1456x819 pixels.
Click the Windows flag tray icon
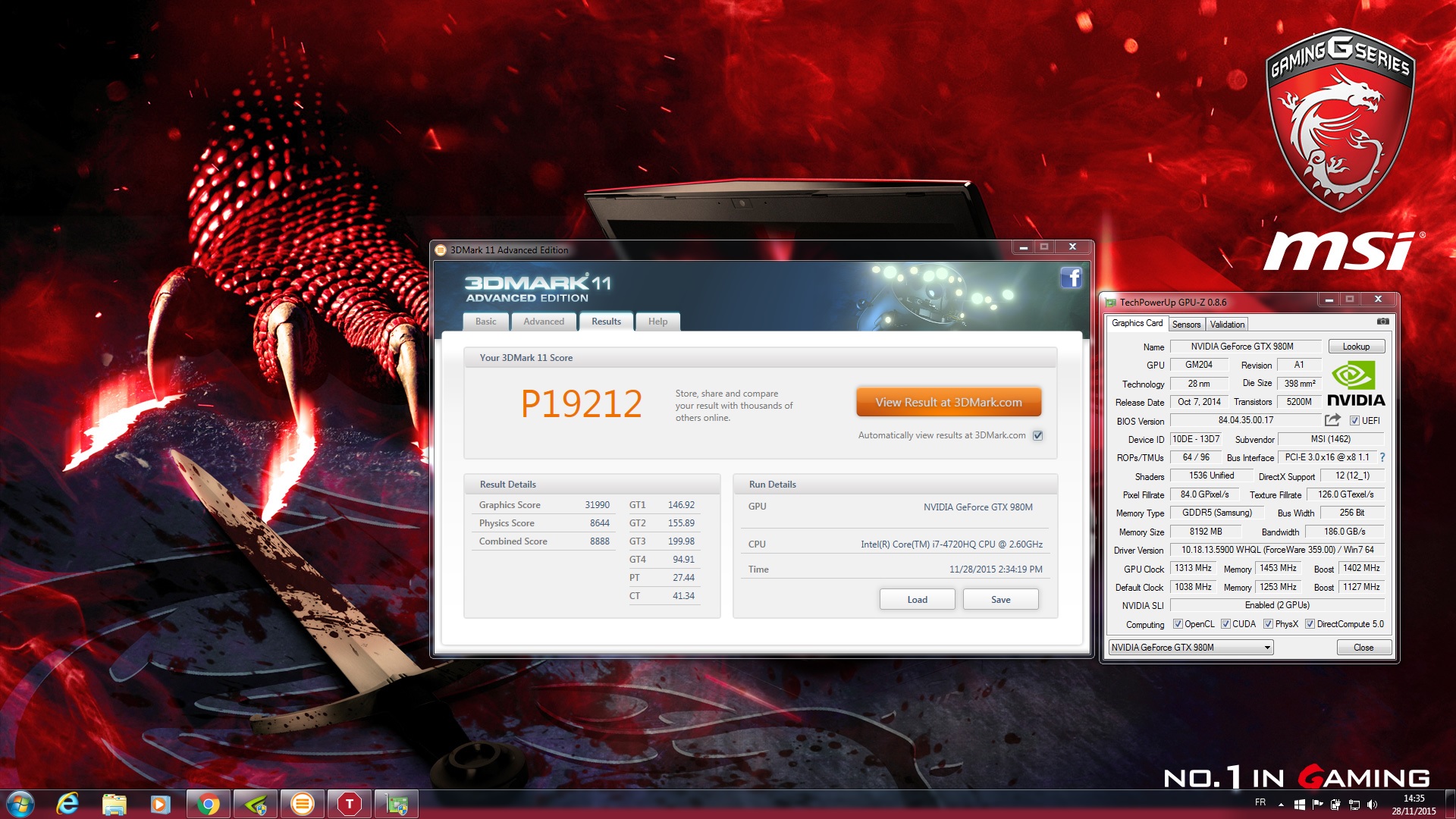(1299, 804)
